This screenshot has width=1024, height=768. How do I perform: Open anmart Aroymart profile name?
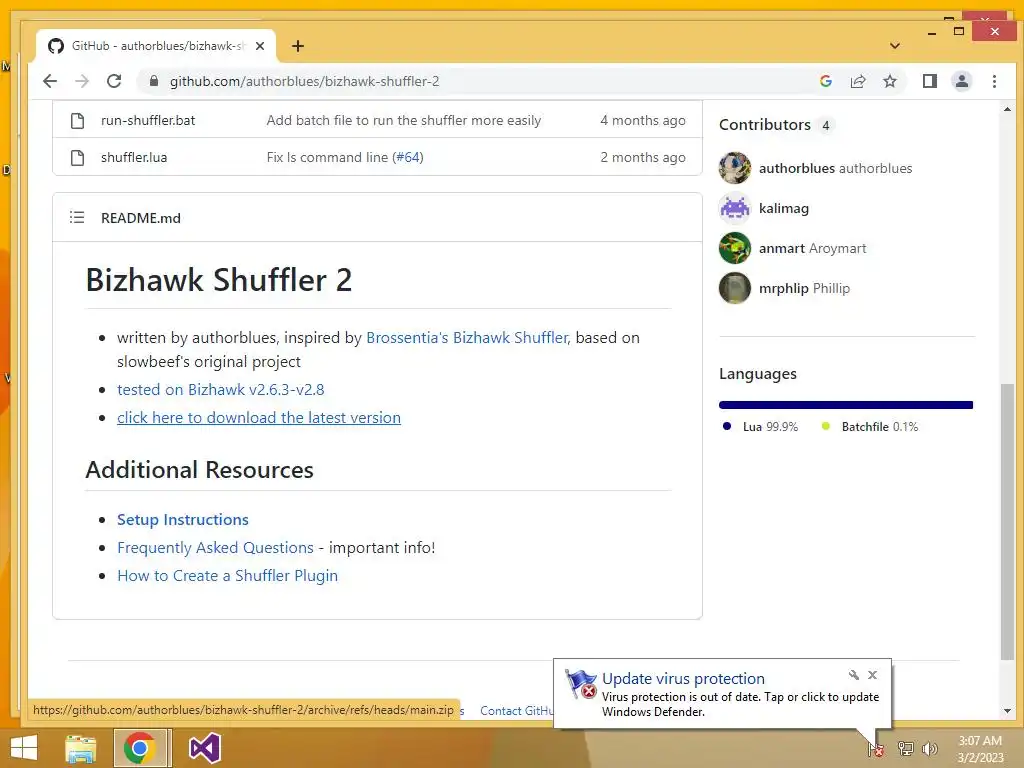click(812, 248)
